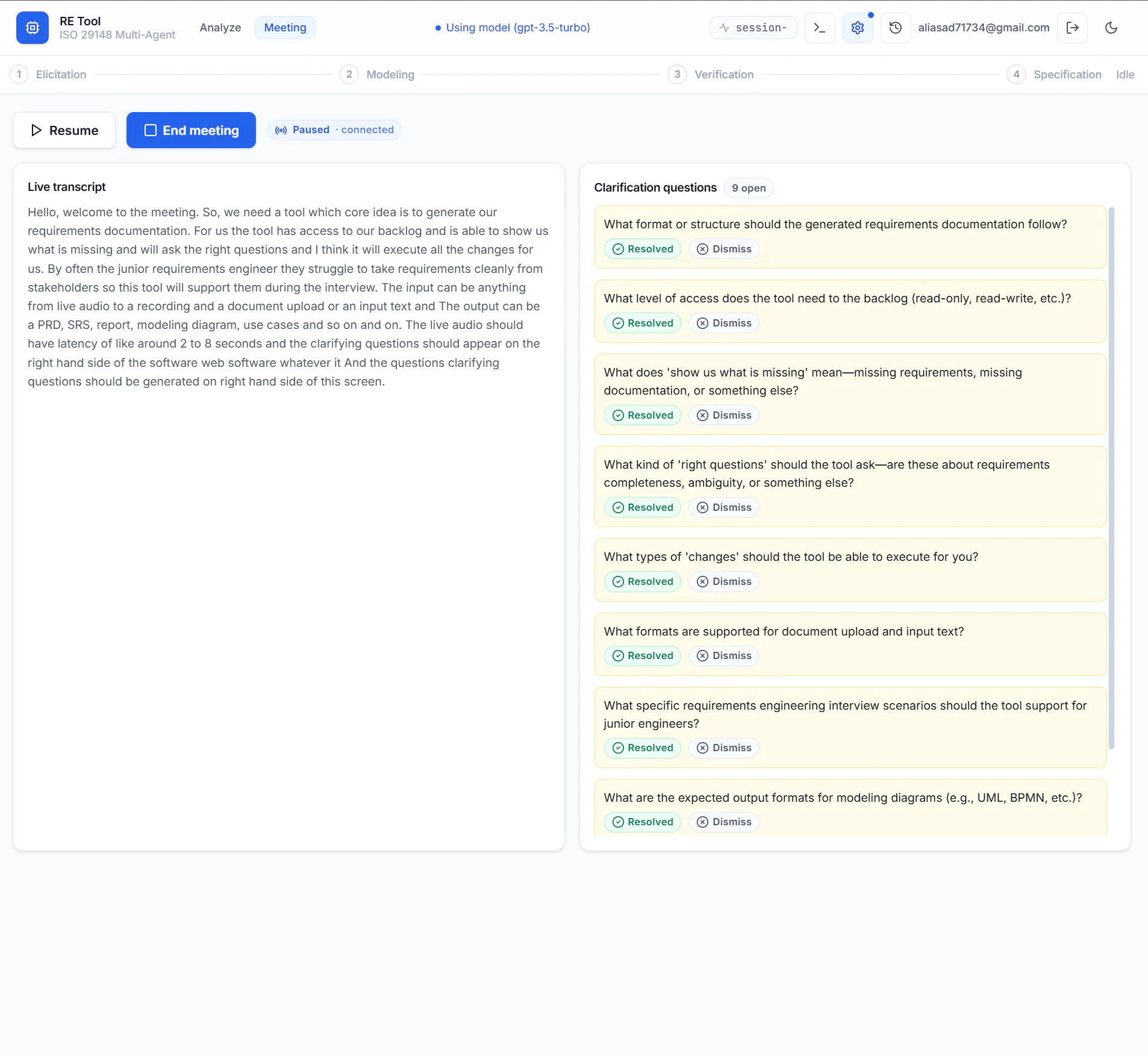
Task: Click the live transcript paragraph text
Action: 288,297
